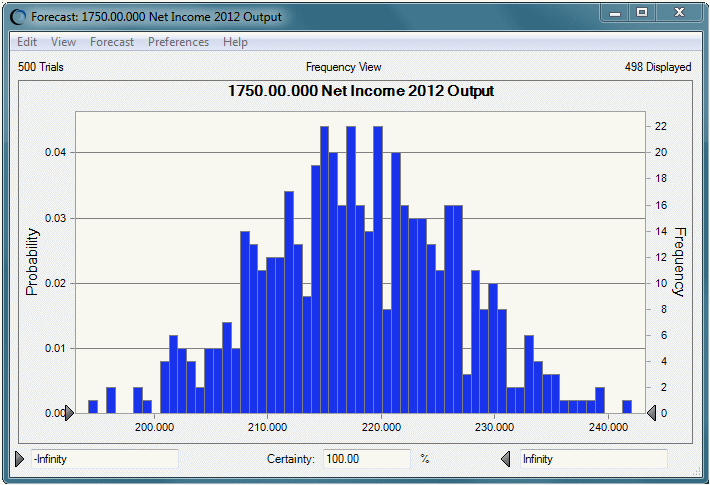Click the Probability axis label
The image size is (710, 485).
32,262
